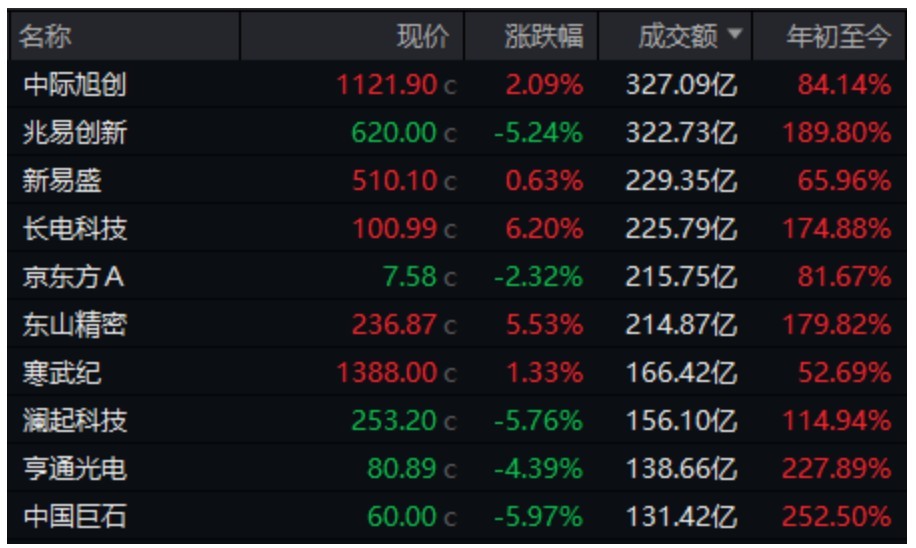
Task: Click price 1121.90
Action: pos(387,85)
